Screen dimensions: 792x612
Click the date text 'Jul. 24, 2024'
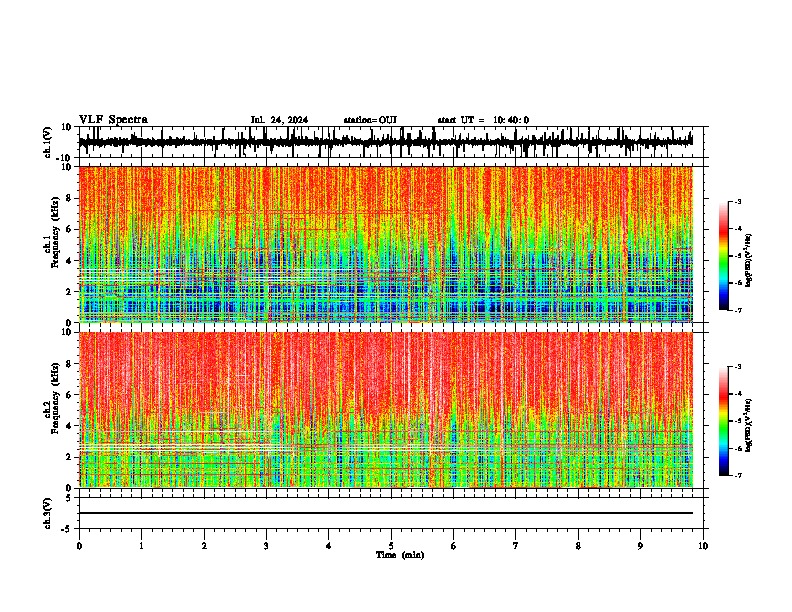coord(279,120)
